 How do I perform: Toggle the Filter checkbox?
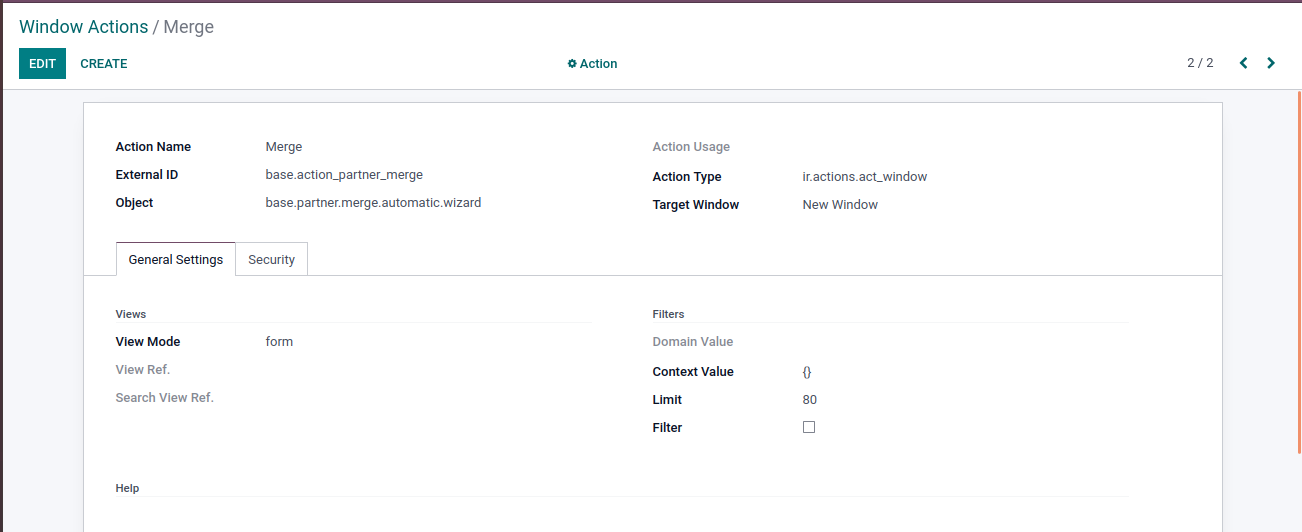pos(809,427)
